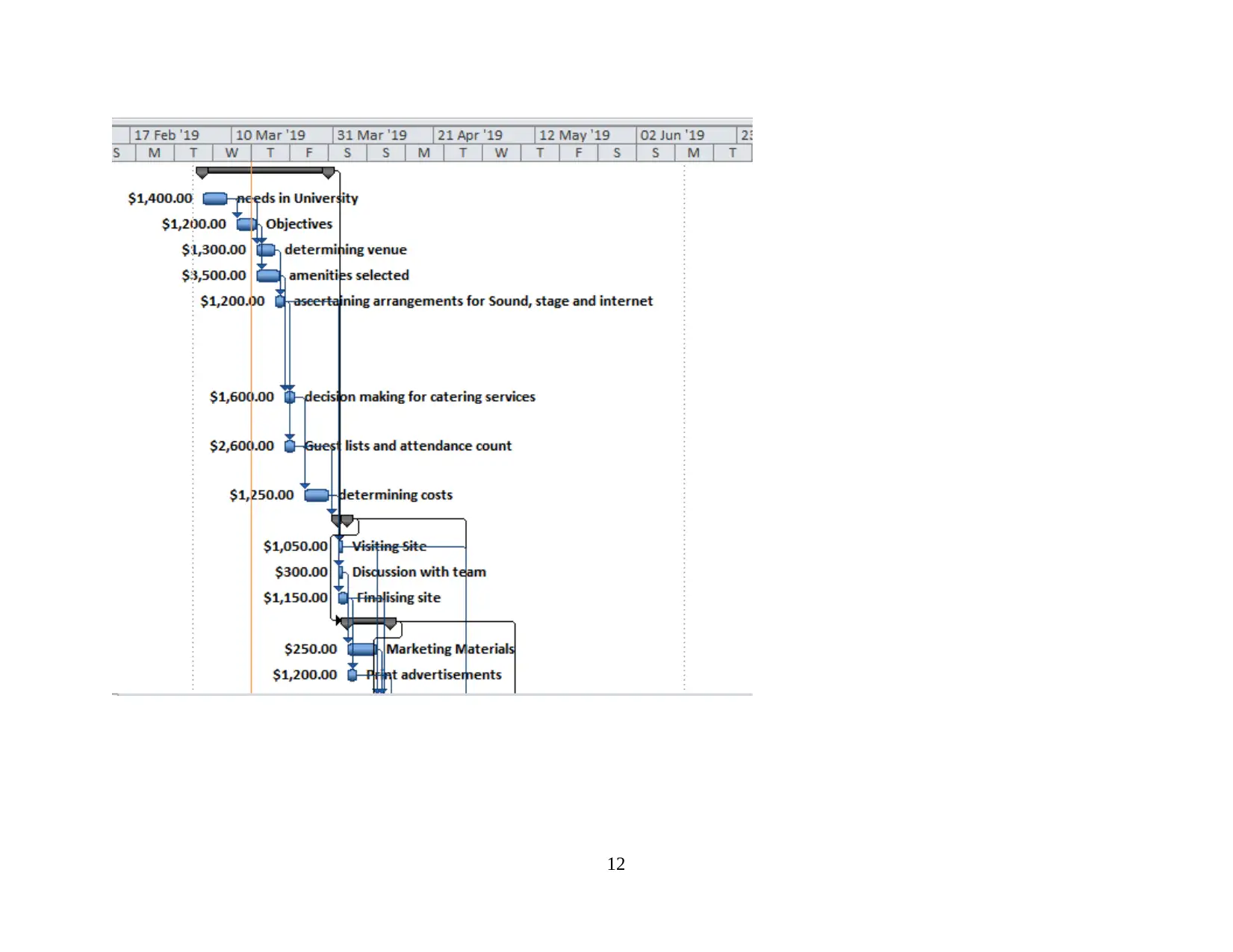
Task: Click the '10 Mar '19' timescale header
Action: coord(282,135)
